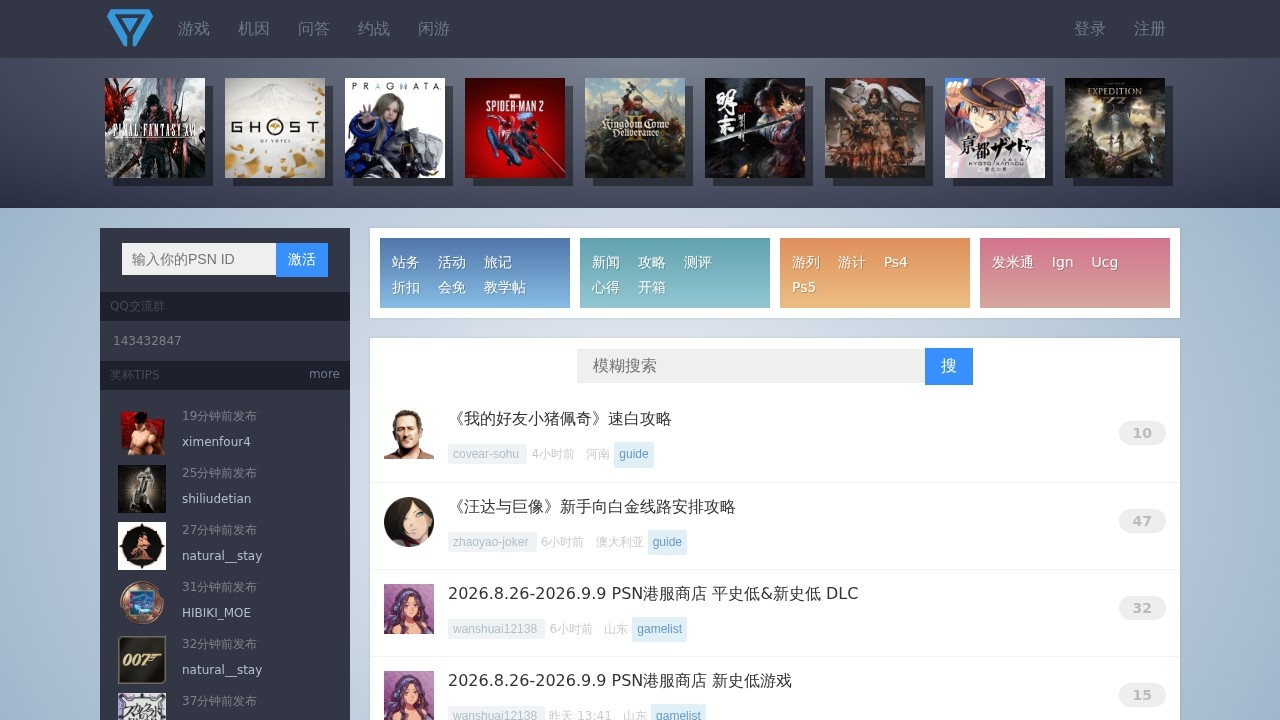The image size is (1280, 720).
Task: Select the 测评 category
Action: point(698,262)
